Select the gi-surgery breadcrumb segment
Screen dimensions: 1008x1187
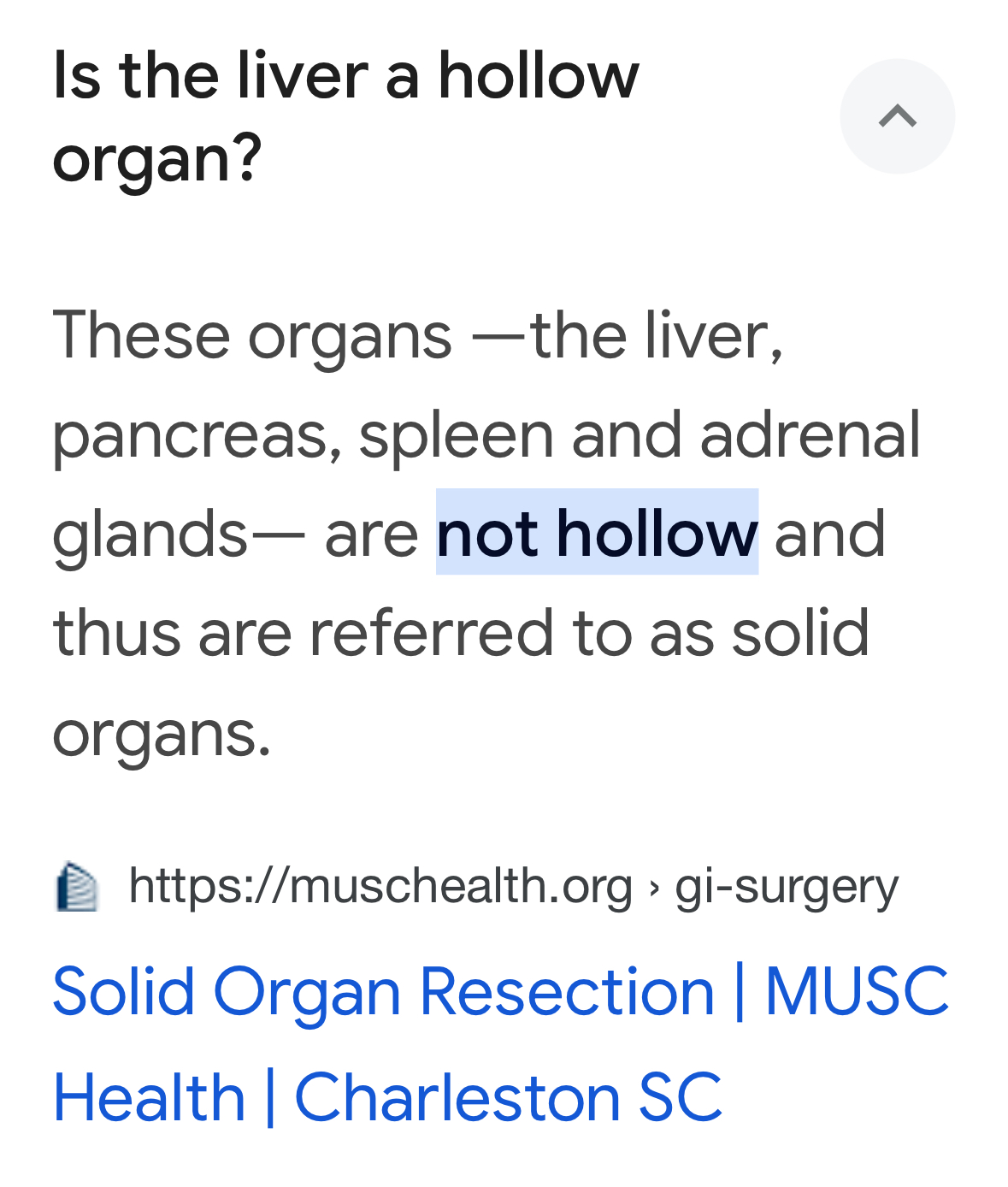coord(787,888)
